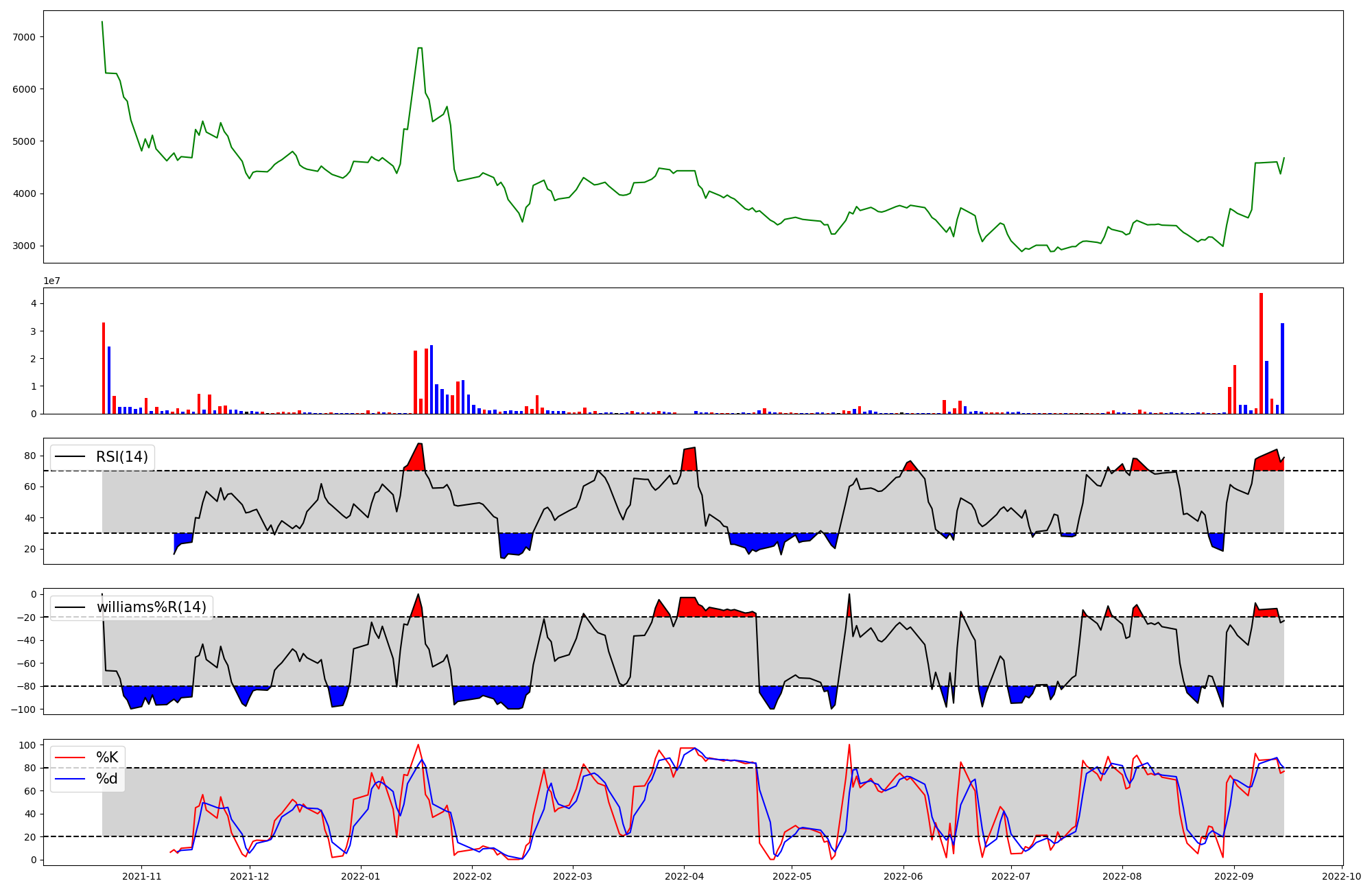1372x892 pixels.
Task: Click the 7000 price axis tick label
Action: coord(24,37)
